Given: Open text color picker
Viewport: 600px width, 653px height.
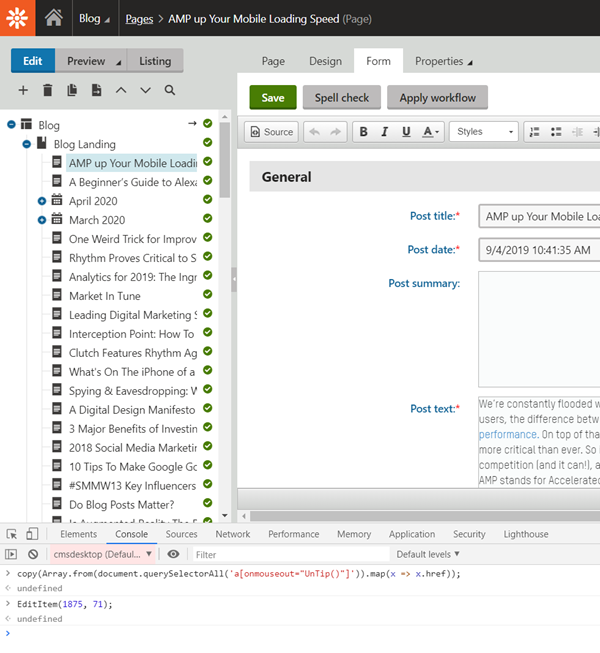Looking at the screenshot, I should (431, 132).
